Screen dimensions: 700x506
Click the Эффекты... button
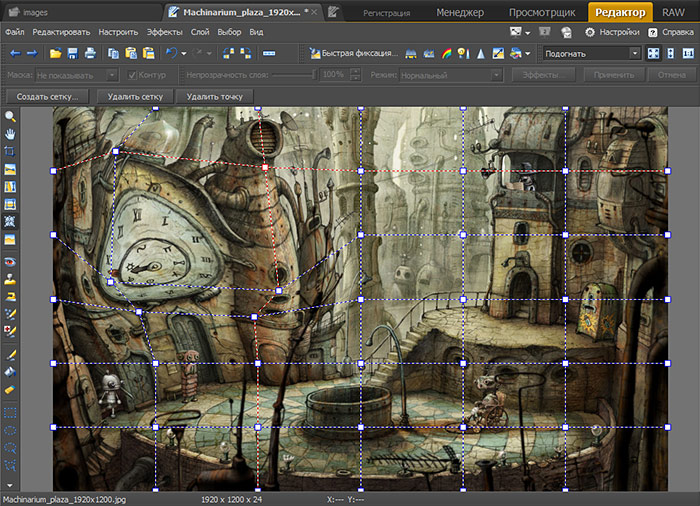coord(542,75)
